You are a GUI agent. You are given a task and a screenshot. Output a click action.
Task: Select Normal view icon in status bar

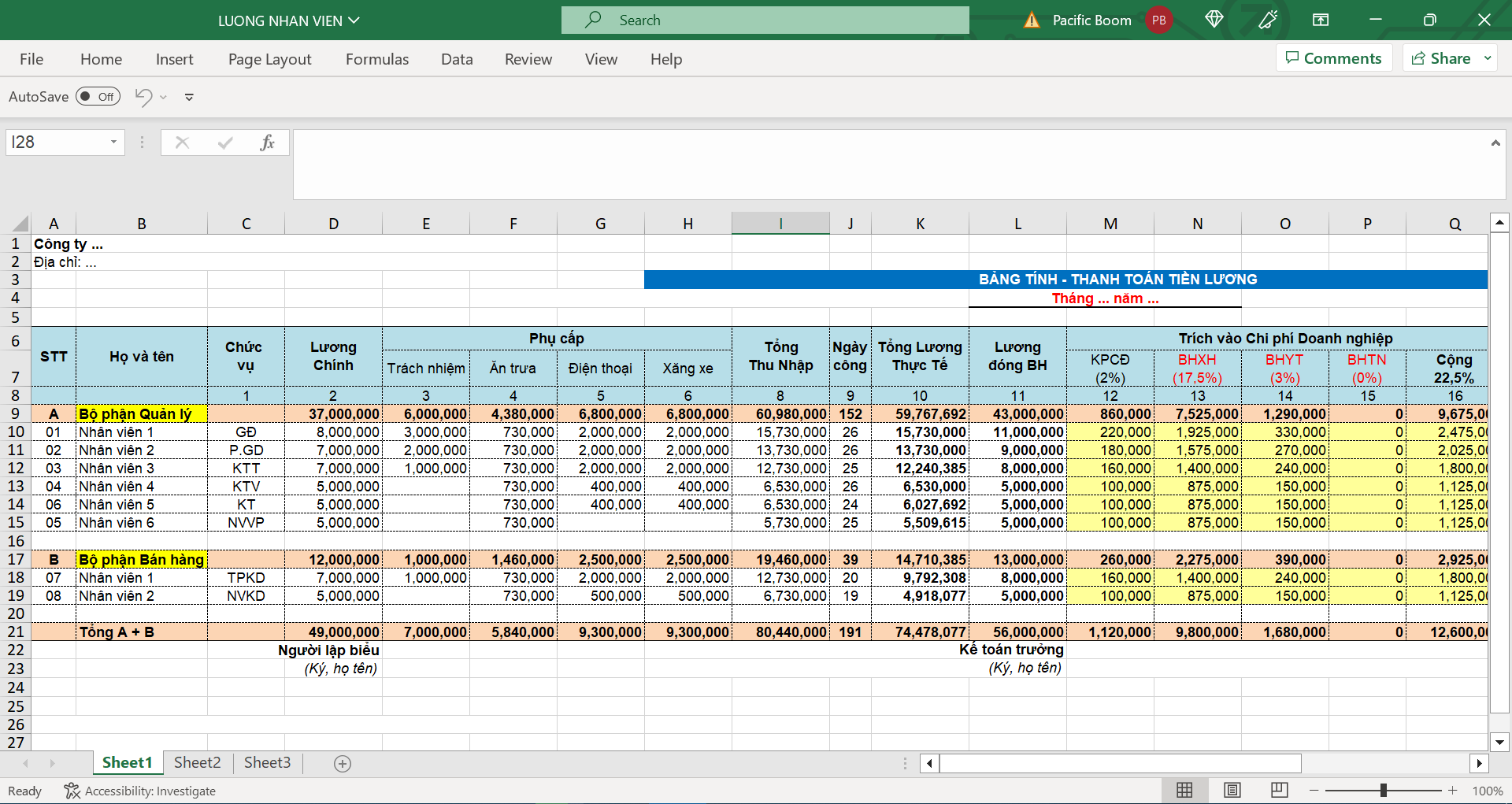(1184, 790)
